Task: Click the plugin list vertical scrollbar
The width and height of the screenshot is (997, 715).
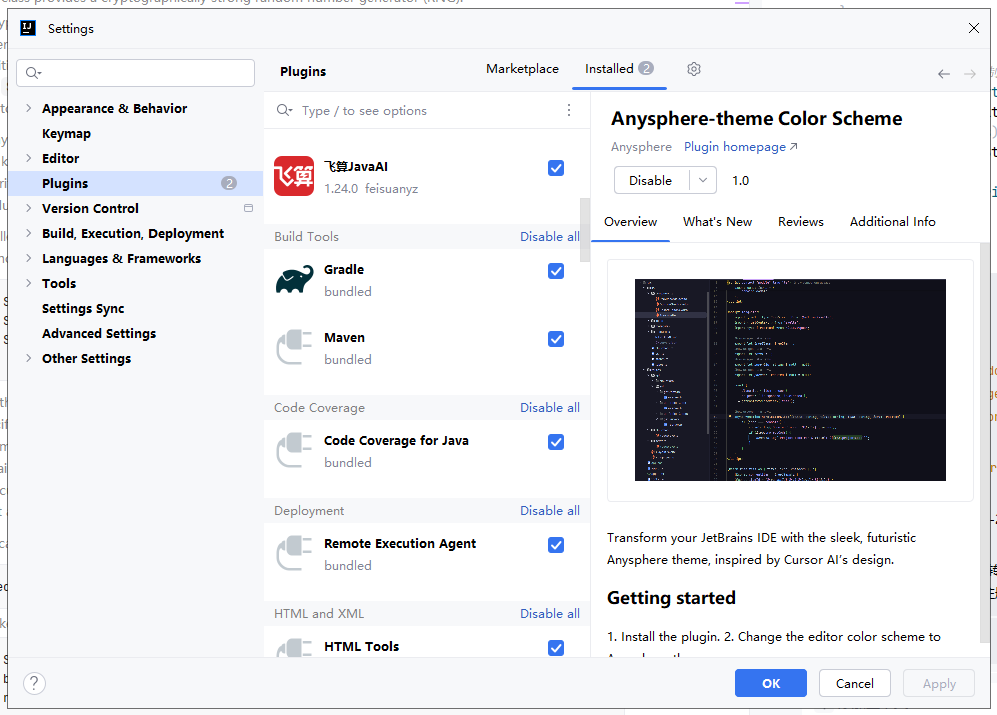Action: [x=585, y=230]
